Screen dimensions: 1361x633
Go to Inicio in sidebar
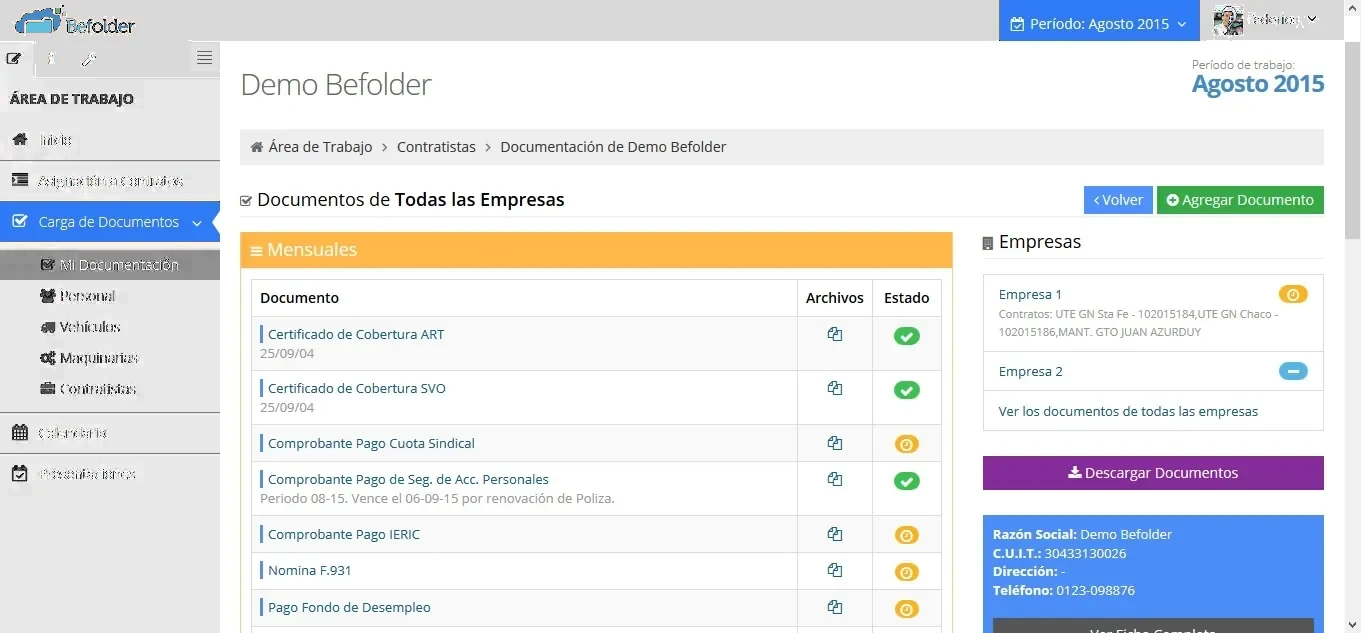[110, 140]
